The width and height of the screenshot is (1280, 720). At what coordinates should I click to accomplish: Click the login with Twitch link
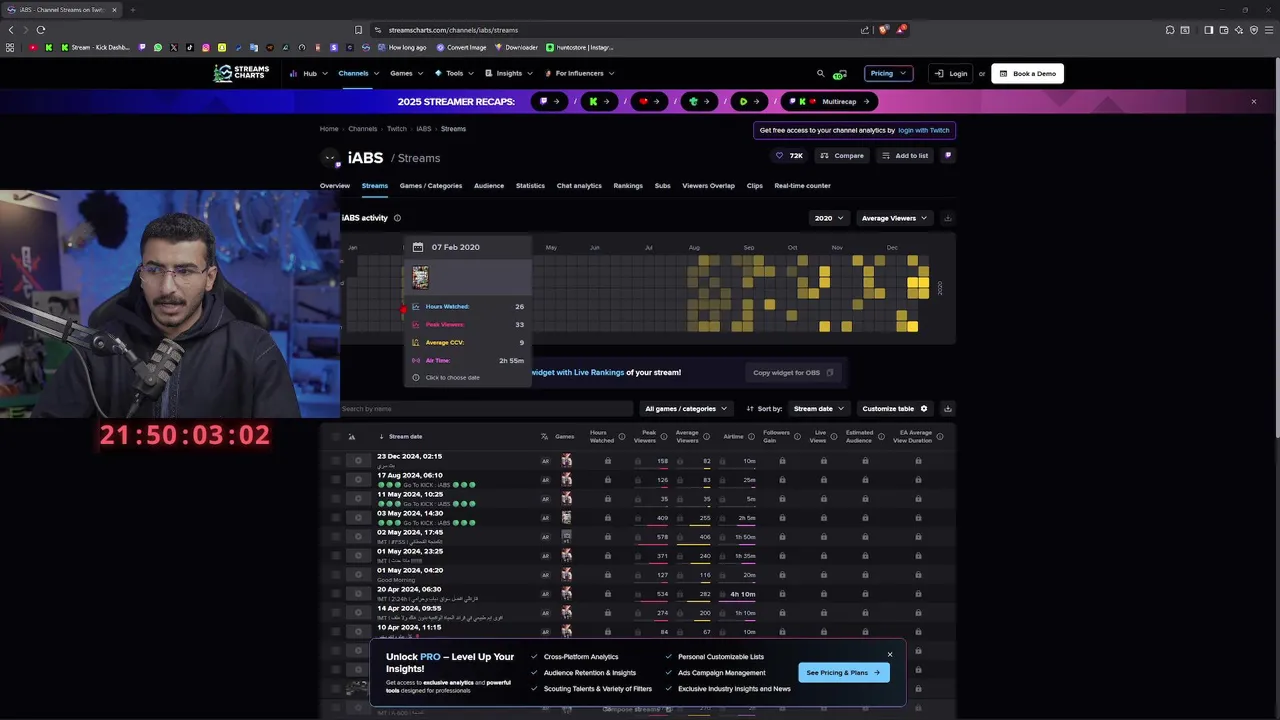click(x=923, y=130)
